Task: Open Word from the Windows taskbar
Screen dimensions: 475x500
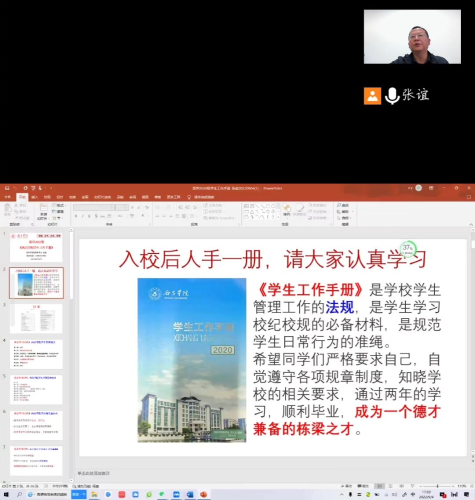Action: [190, 494]
